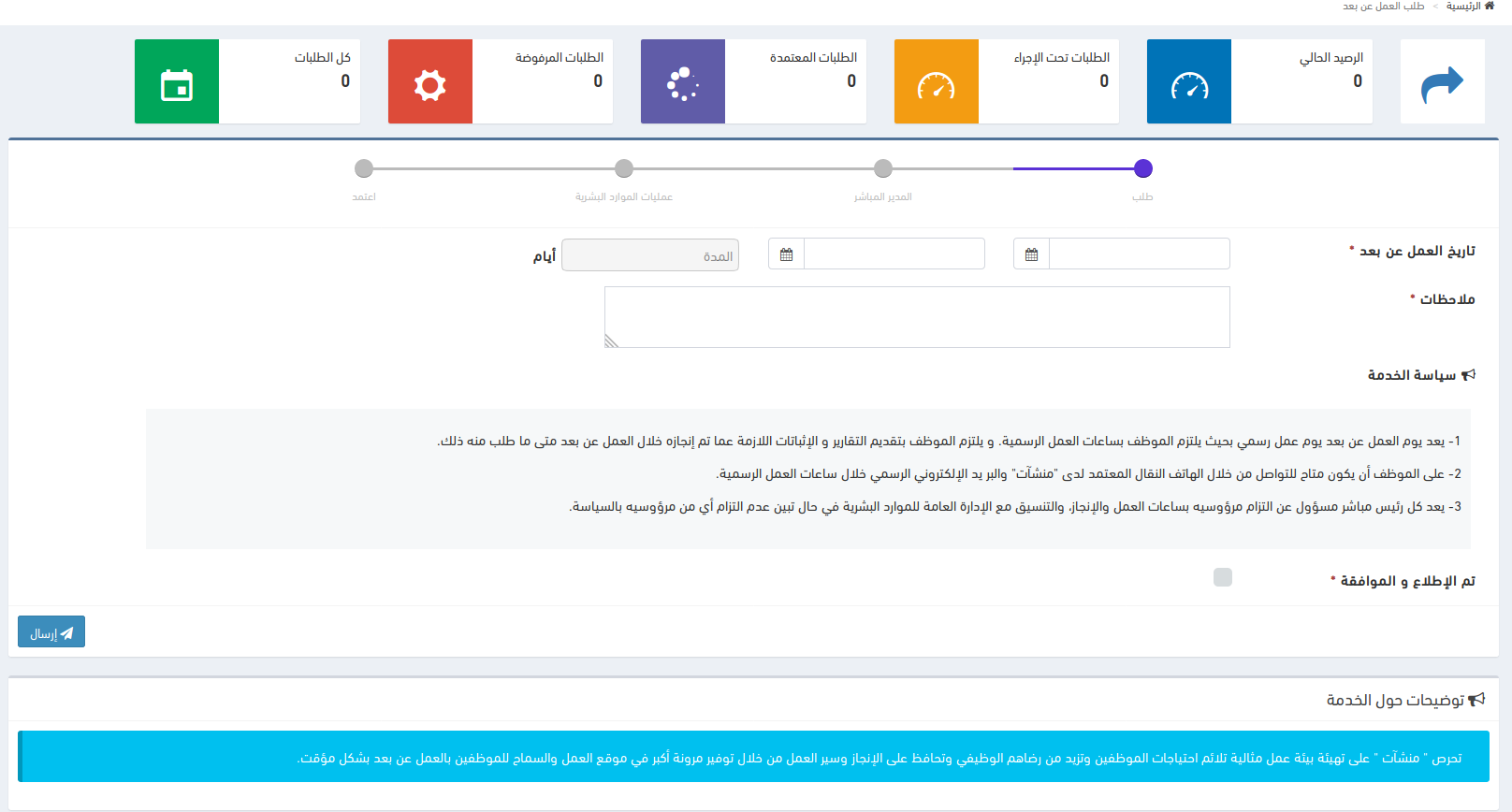1512x812 pixels.
Task: Click the ملاحظات notes text area
Action: pos(917,317)
